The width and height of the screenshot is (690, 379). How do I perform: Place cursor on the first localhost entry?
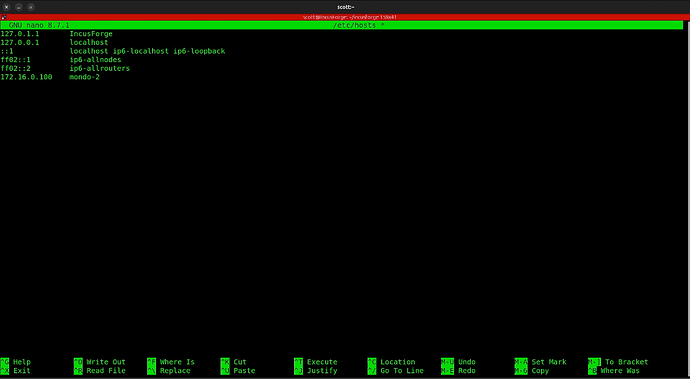(89, 43)
